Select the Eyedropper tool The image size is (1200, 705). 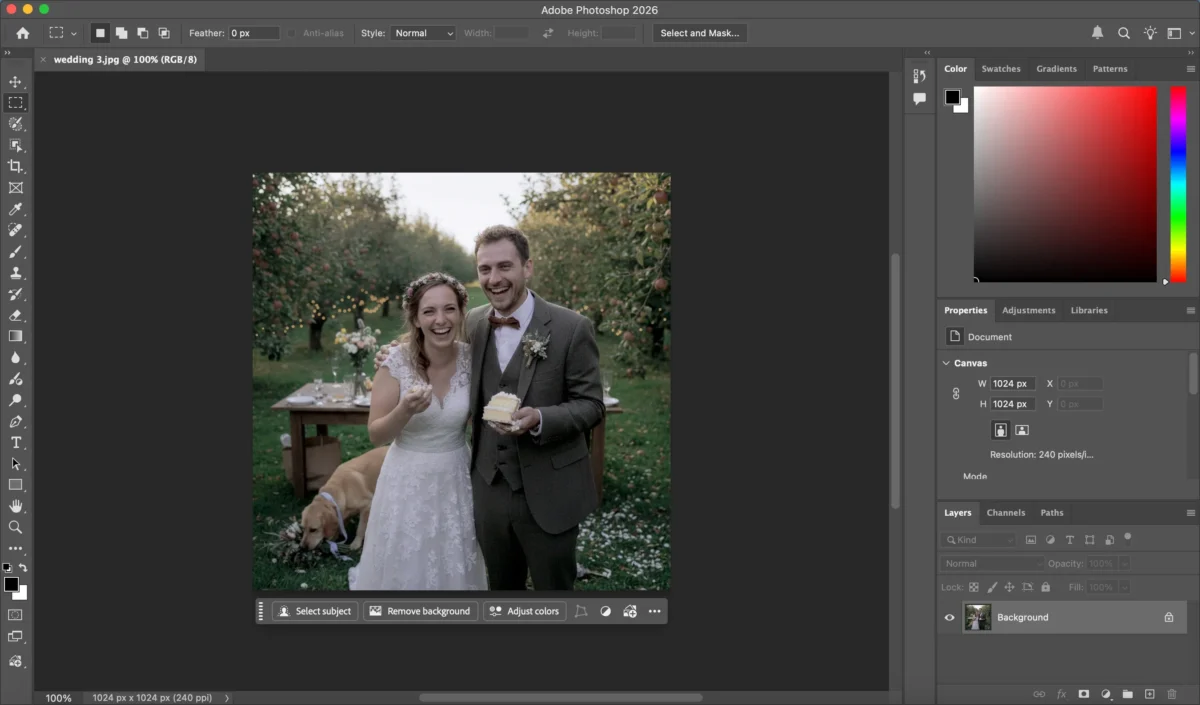[16, 209]
